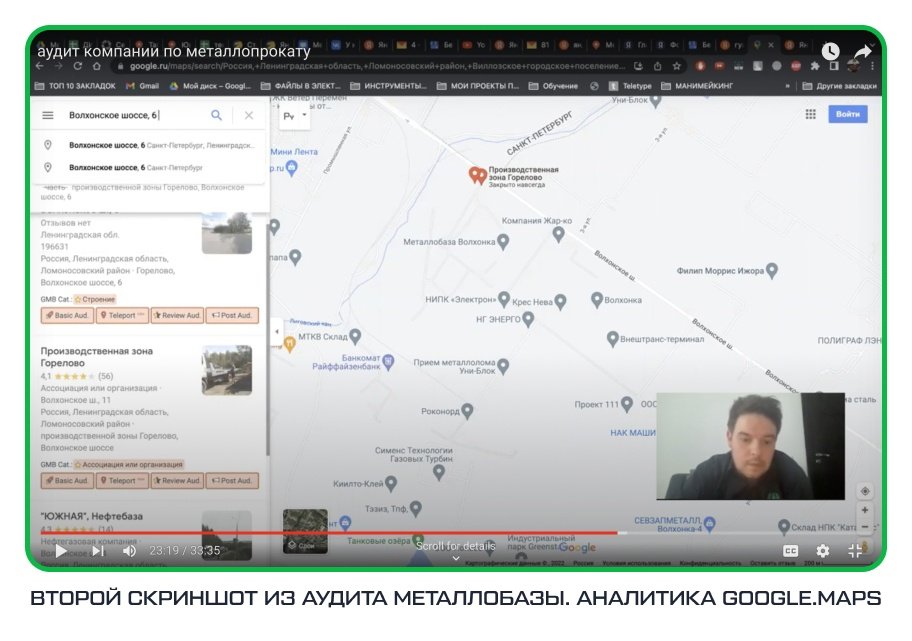This screenshot has height=641, width=912.
Task: Click the Банкомат Райффайзенбанк pin
Action: [388, 362]
